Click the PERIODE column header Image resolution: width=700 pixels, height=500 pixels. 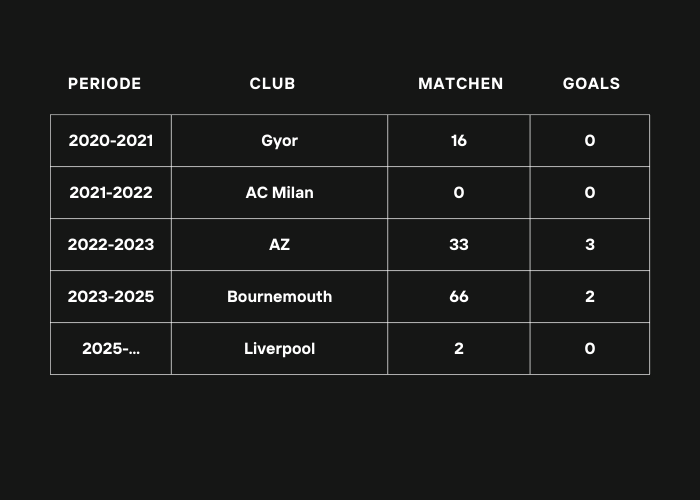click(104, 83)
